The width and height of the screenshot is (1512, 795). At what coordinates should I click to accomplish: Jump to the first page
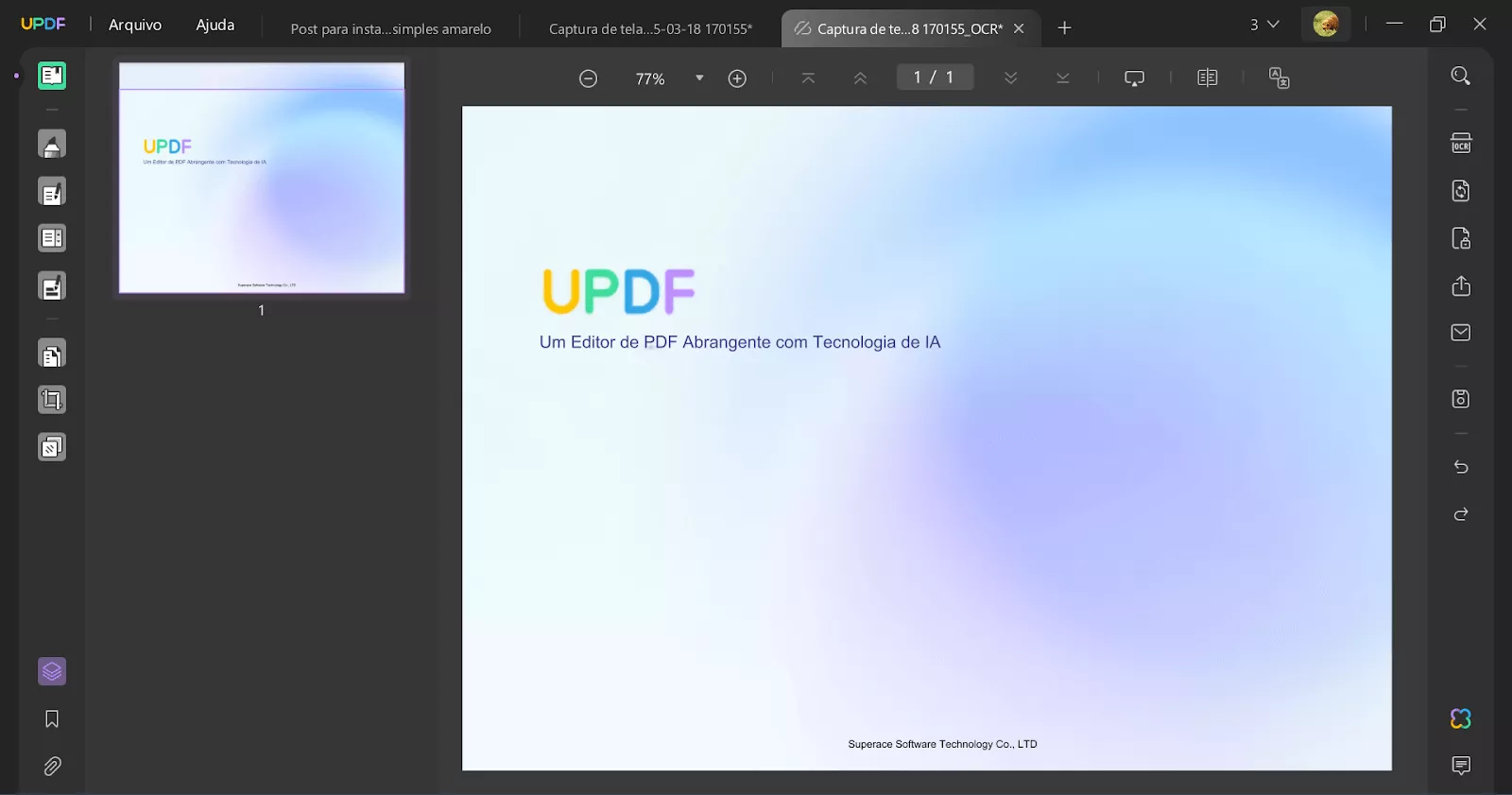(808, 78)
